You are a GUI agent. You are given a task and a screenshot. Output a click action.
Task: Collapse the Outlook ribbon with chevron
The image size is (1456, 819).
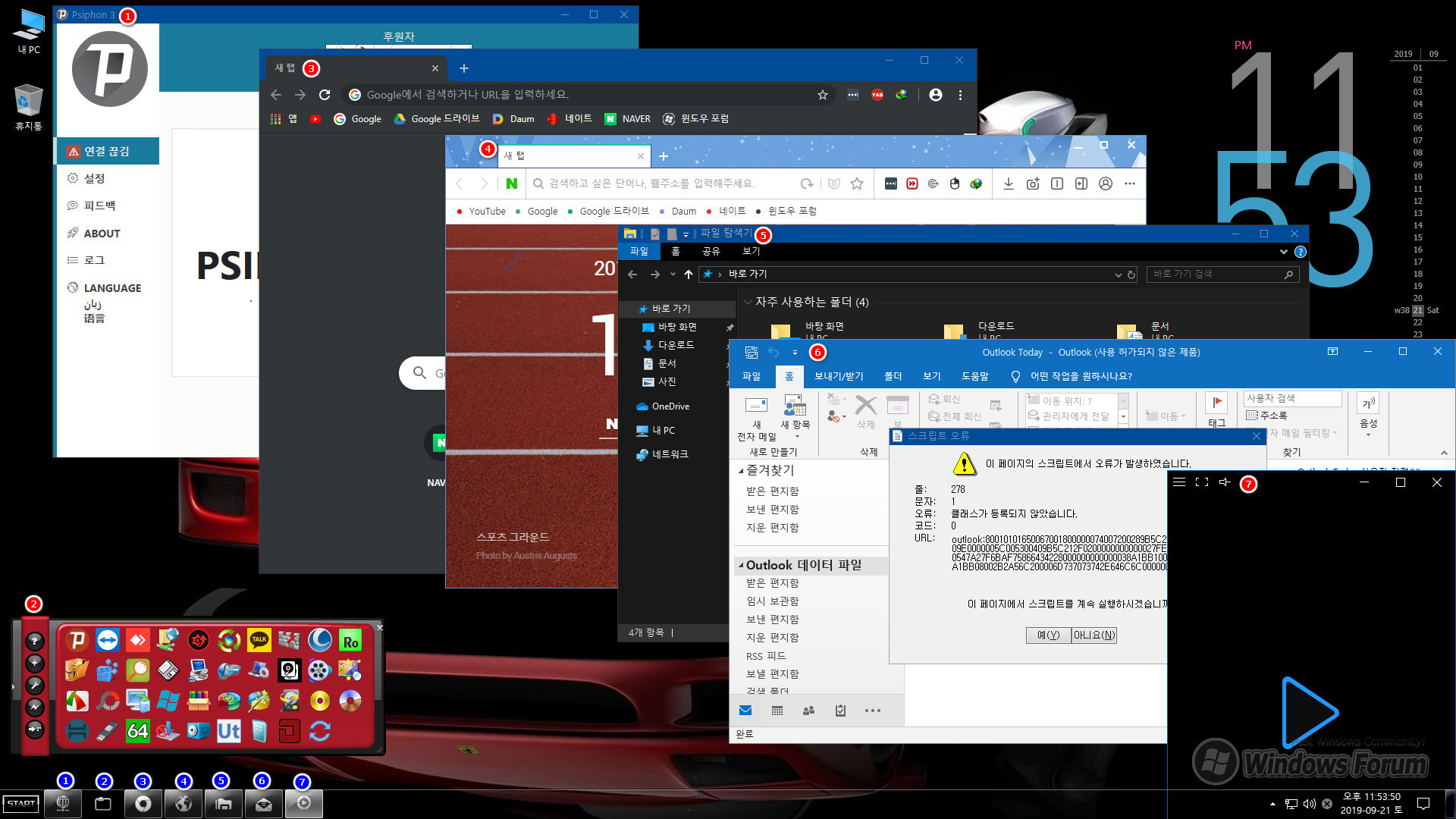click(1444, 453)
